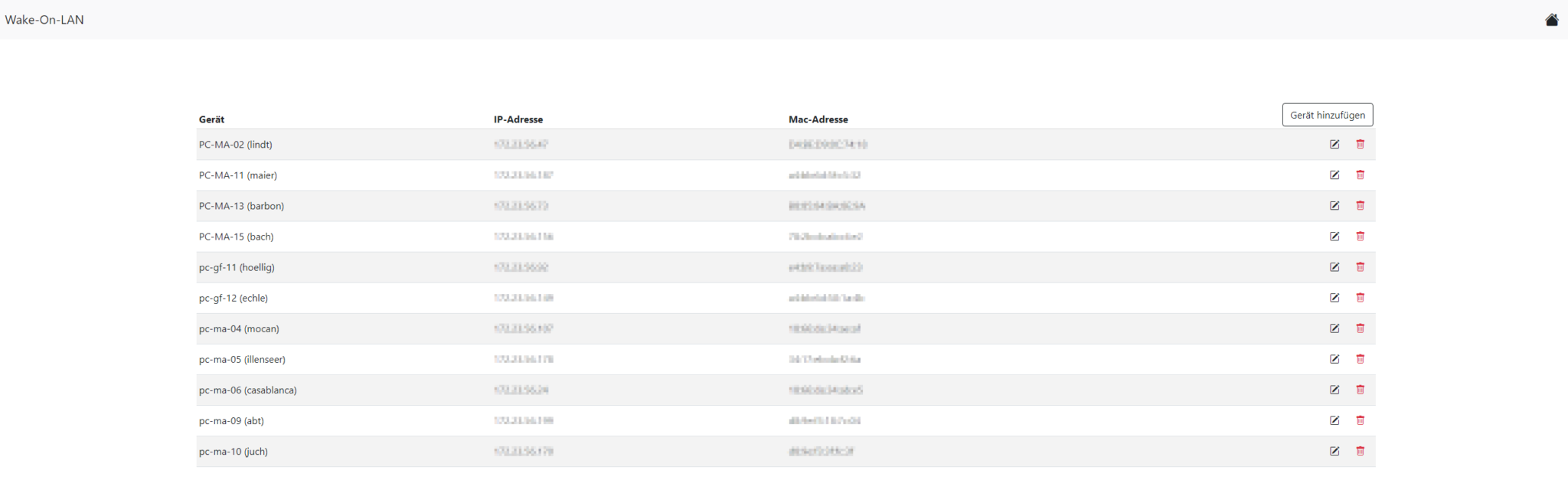Delete the pc-ma-06 (casablanca) device
This screenshot has width=1568, height=480.
1361,390
